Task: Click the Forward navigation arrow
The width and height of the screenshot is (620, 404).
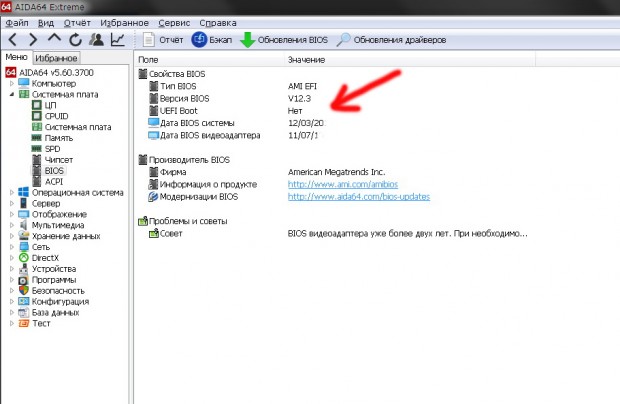Action: click(x=33, y=40)
